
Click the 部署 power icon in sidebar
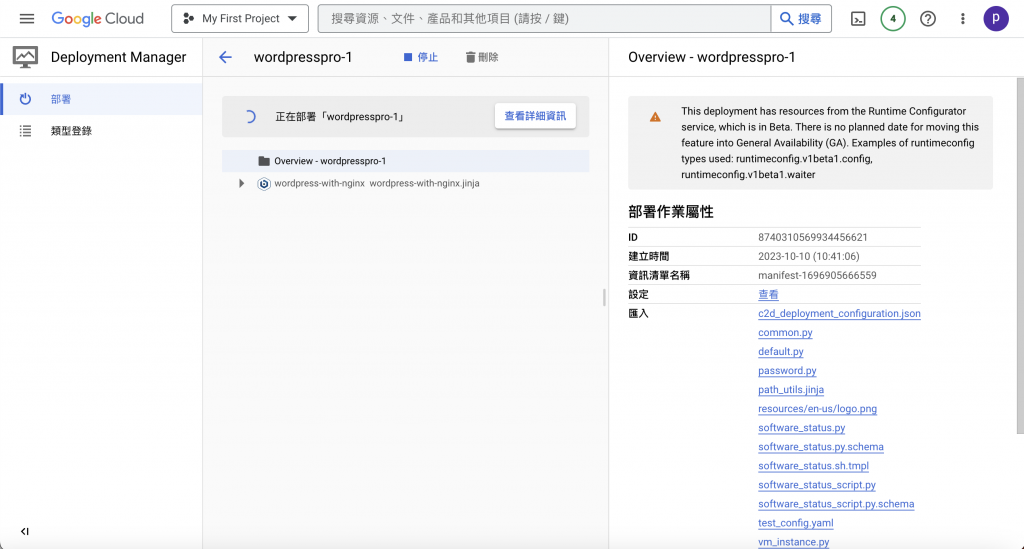(x=25, y=99)
